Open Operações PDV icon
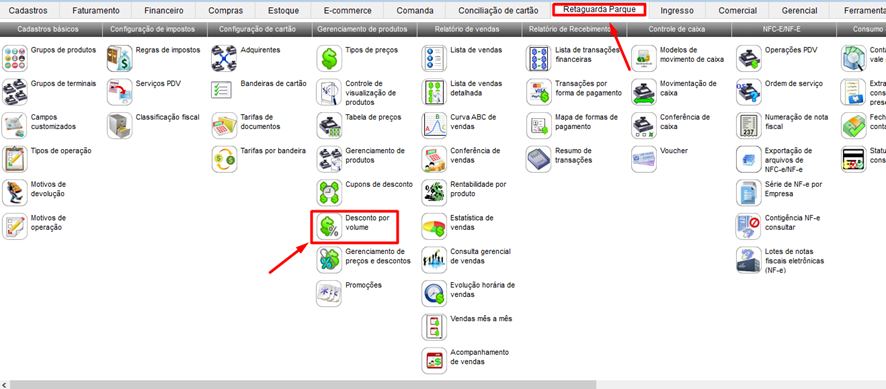This screenshot has height=389, width=886. click(x=748, y=59)
